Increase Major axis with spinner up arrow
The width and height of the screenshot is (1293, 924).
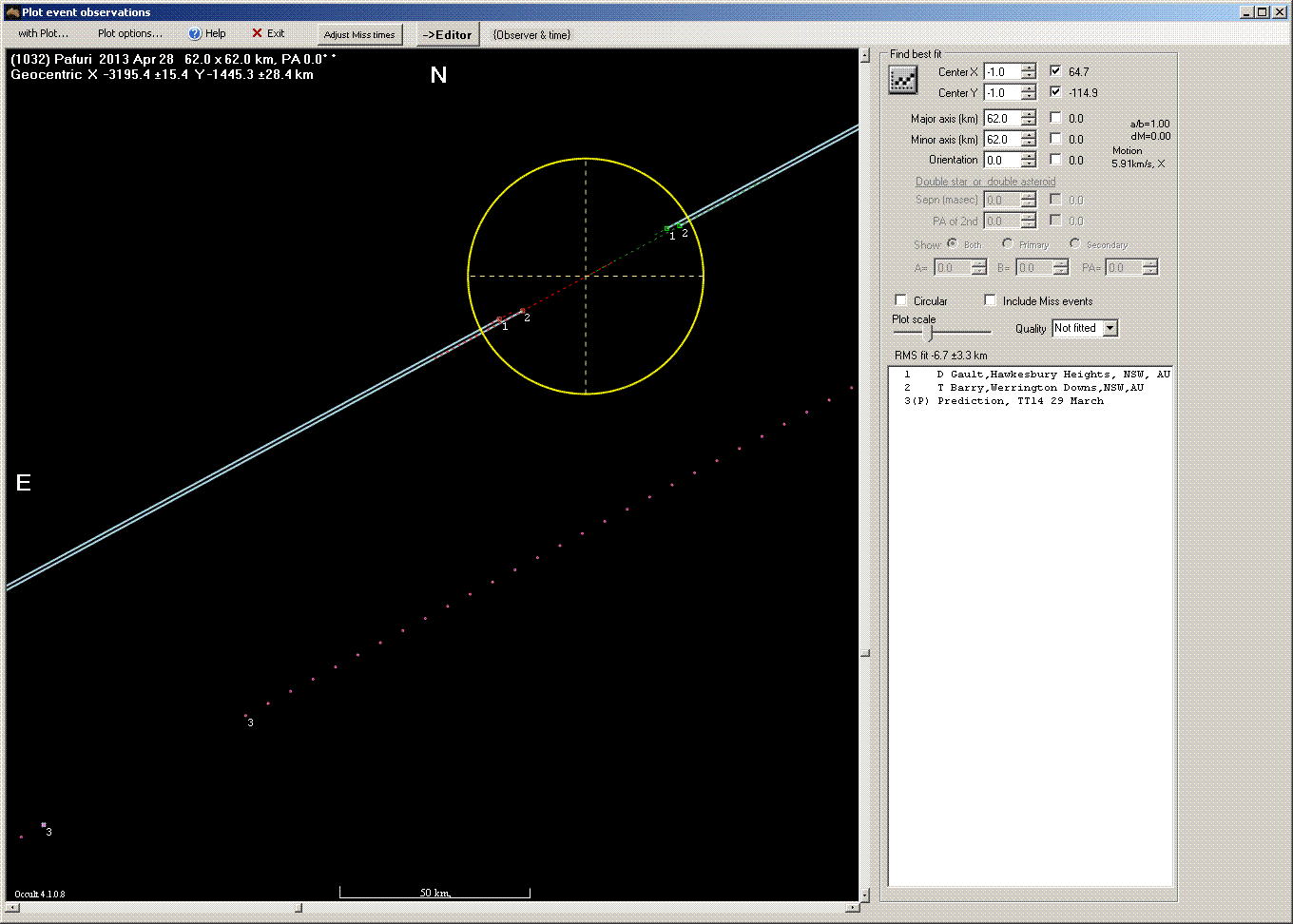(x=1029, y=114)
